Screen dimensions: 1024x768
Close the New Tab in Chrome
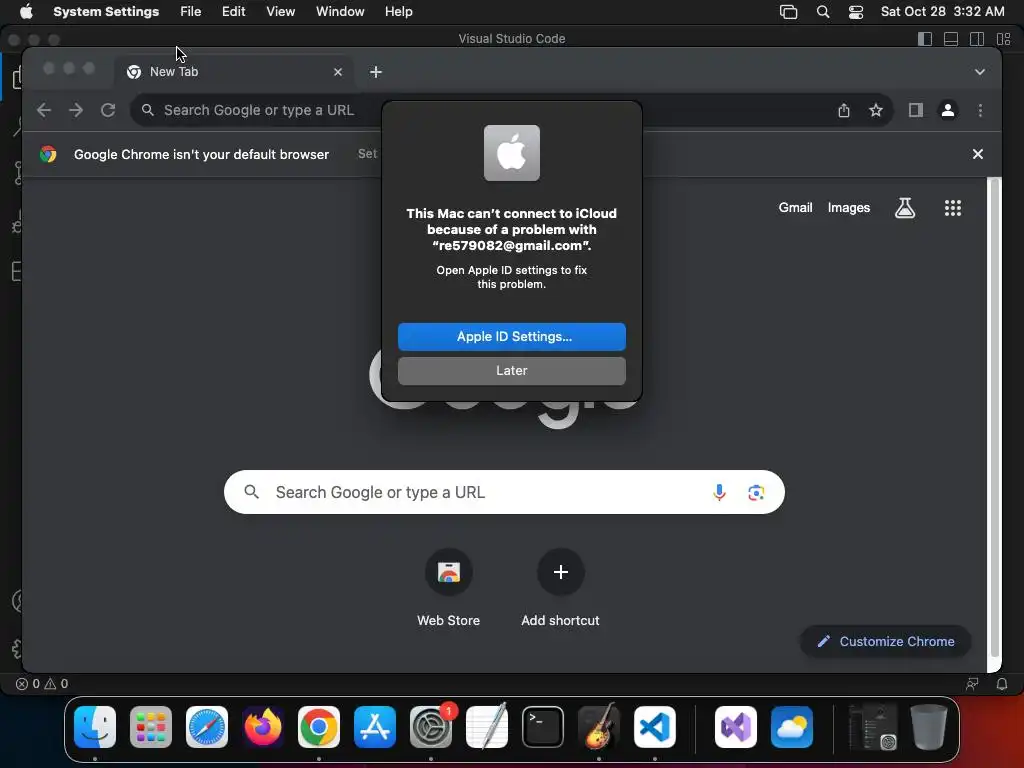338,72
